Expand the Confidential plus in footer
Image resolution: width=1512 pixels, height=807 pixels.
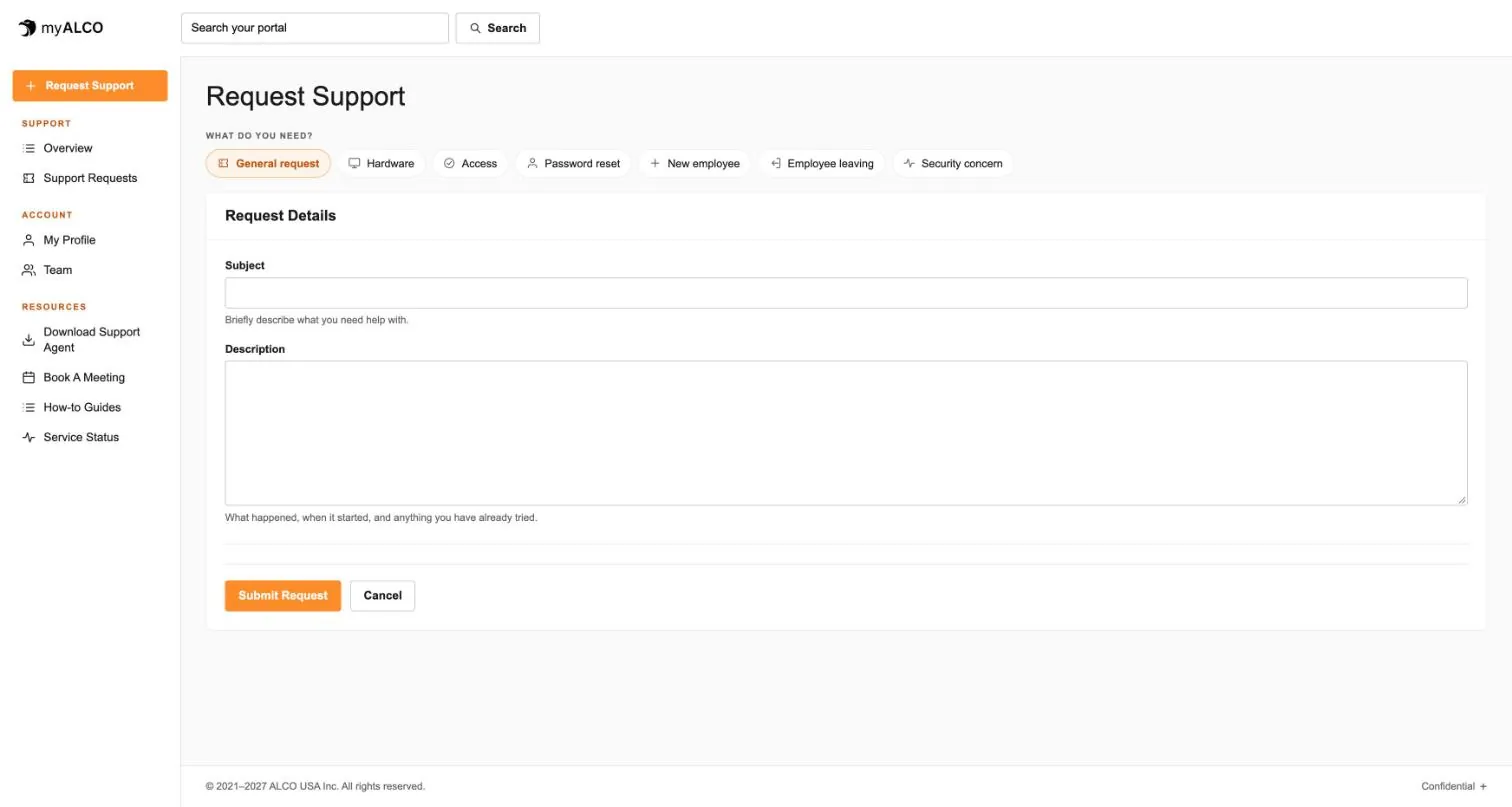[x=1483, y=787]
